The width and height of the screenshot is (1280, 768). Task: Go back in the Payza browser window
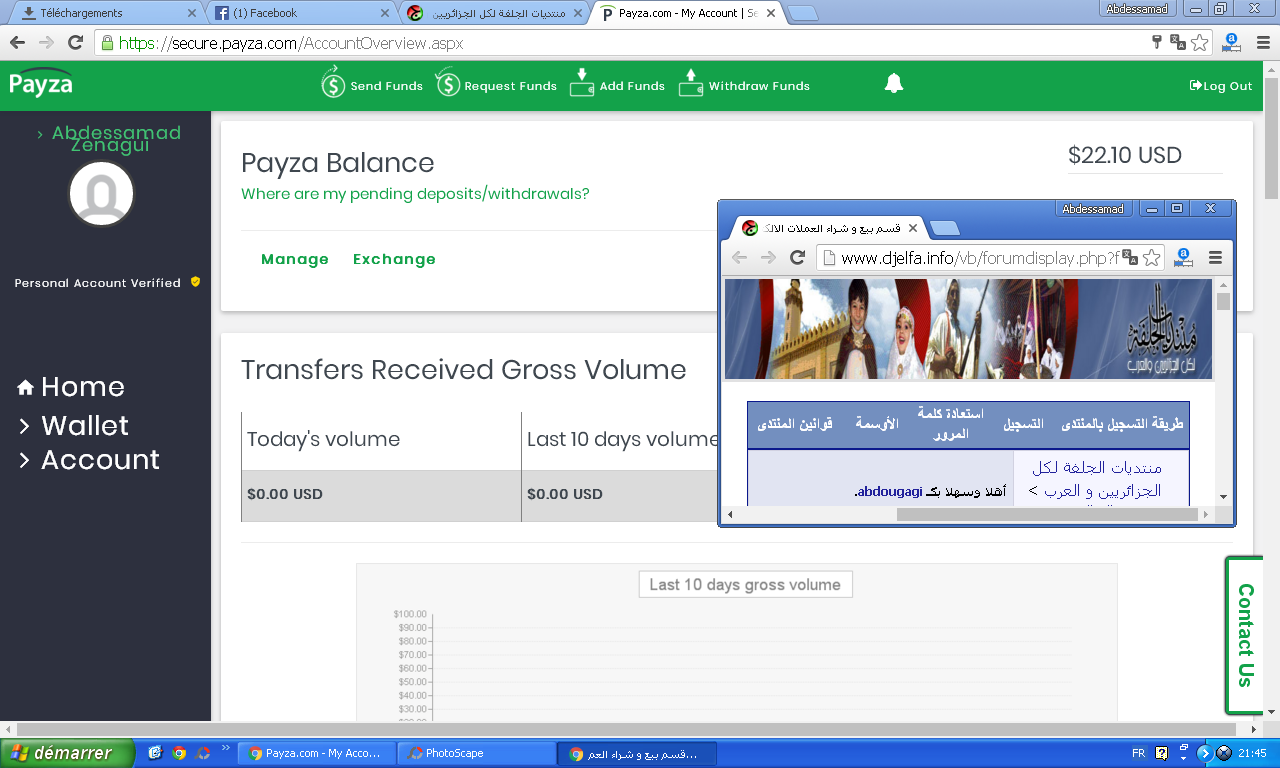click(x=17, y=43)
